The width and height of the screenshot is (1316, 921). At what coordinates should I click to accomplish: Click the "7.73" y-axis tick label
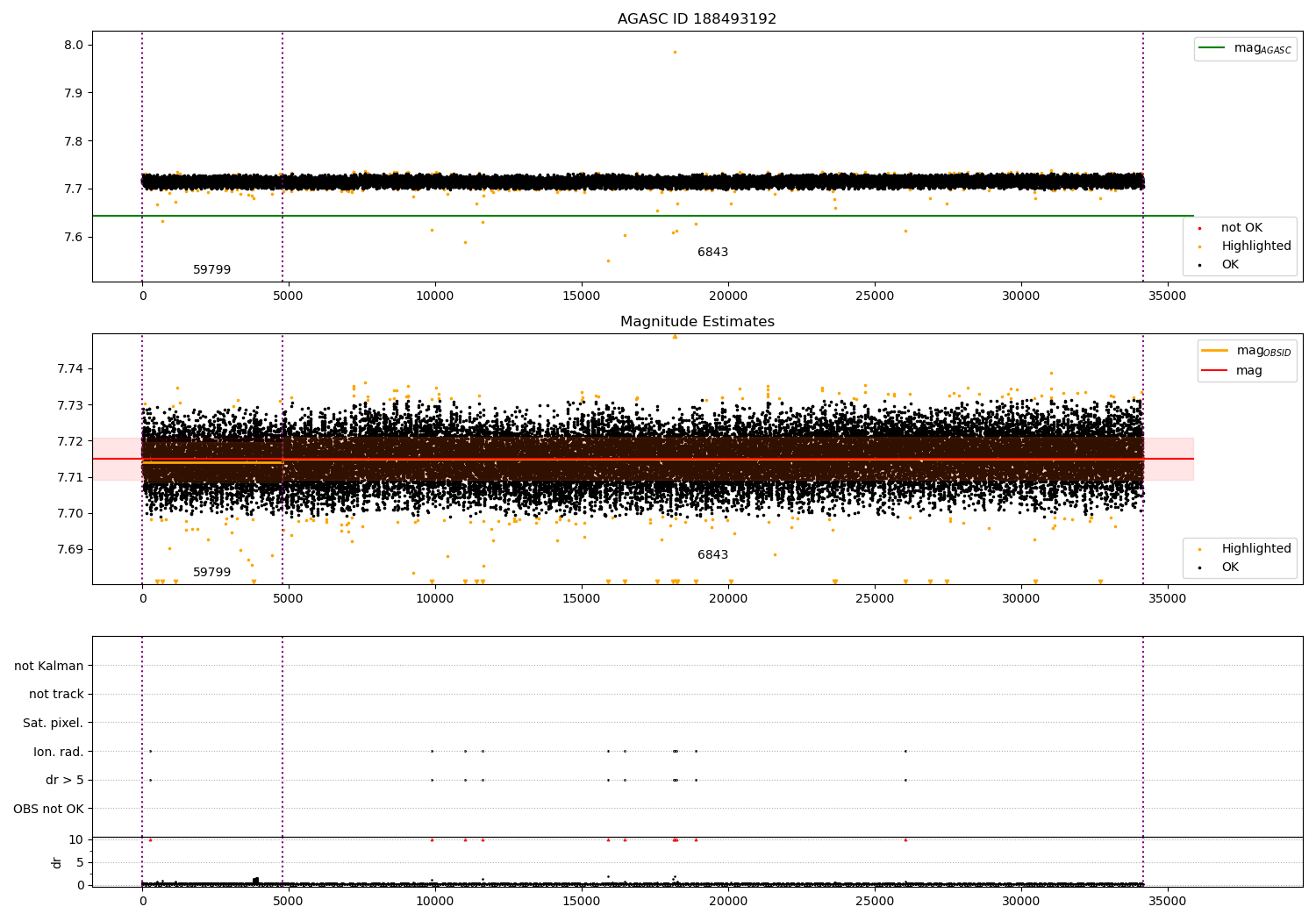(70, 405)
